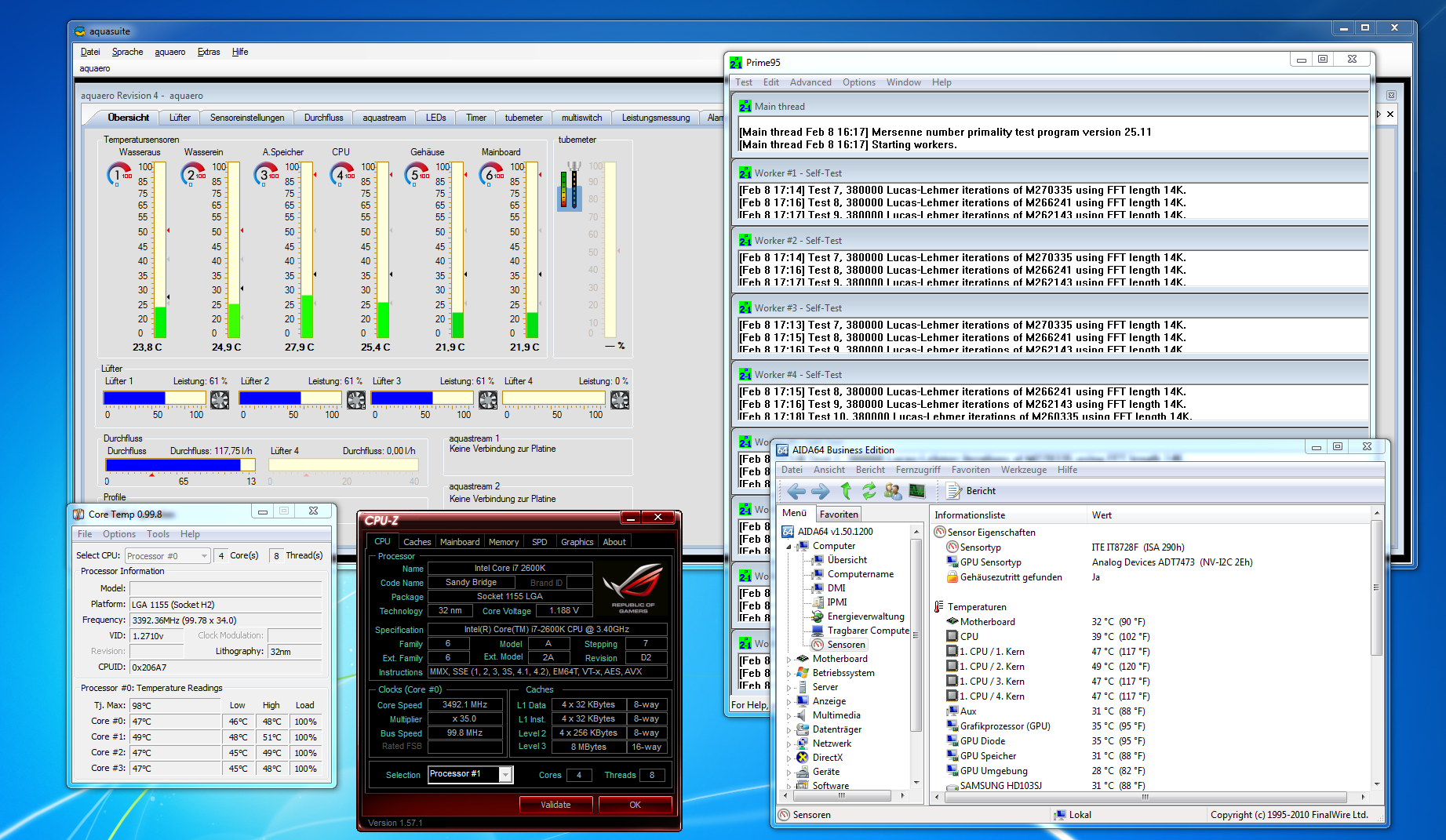Click the green up-level arrow in AIDA64
1446x840 pixels.
point(846,491)
